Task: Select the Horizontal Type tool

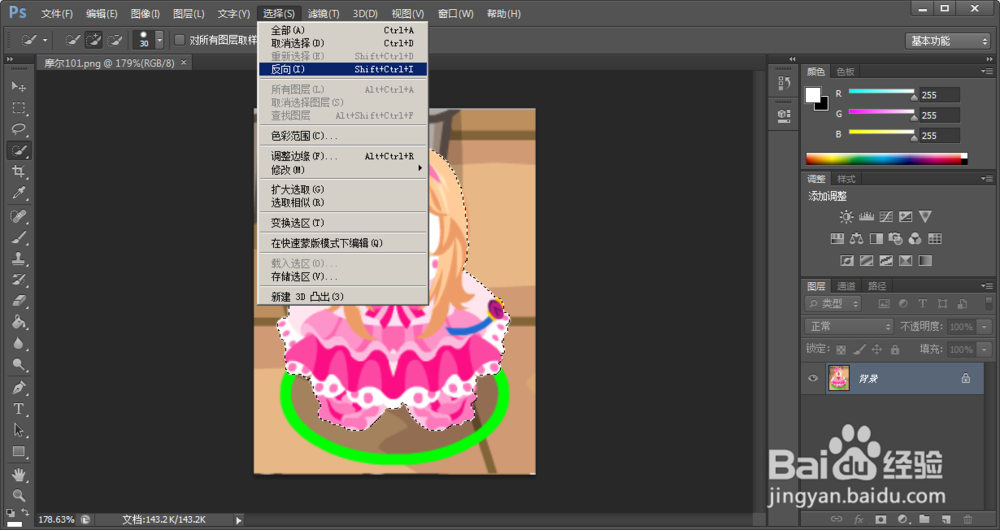Action: point(18,409)
